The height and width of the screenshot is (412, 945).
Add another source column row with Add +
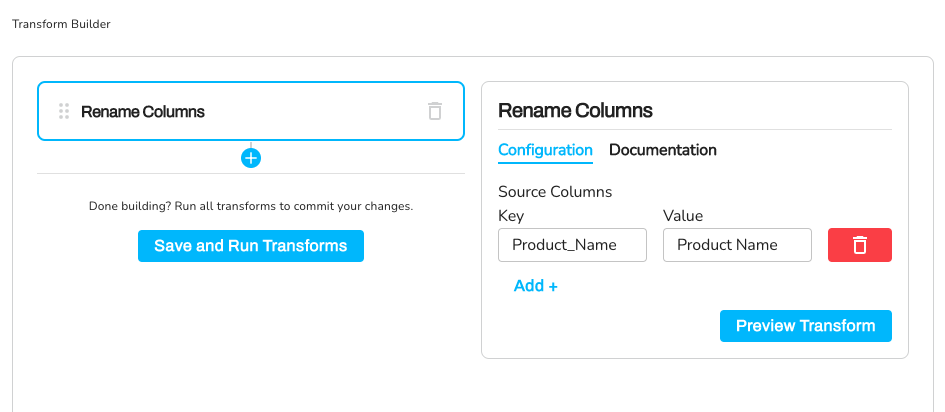[x=535, y=286]
